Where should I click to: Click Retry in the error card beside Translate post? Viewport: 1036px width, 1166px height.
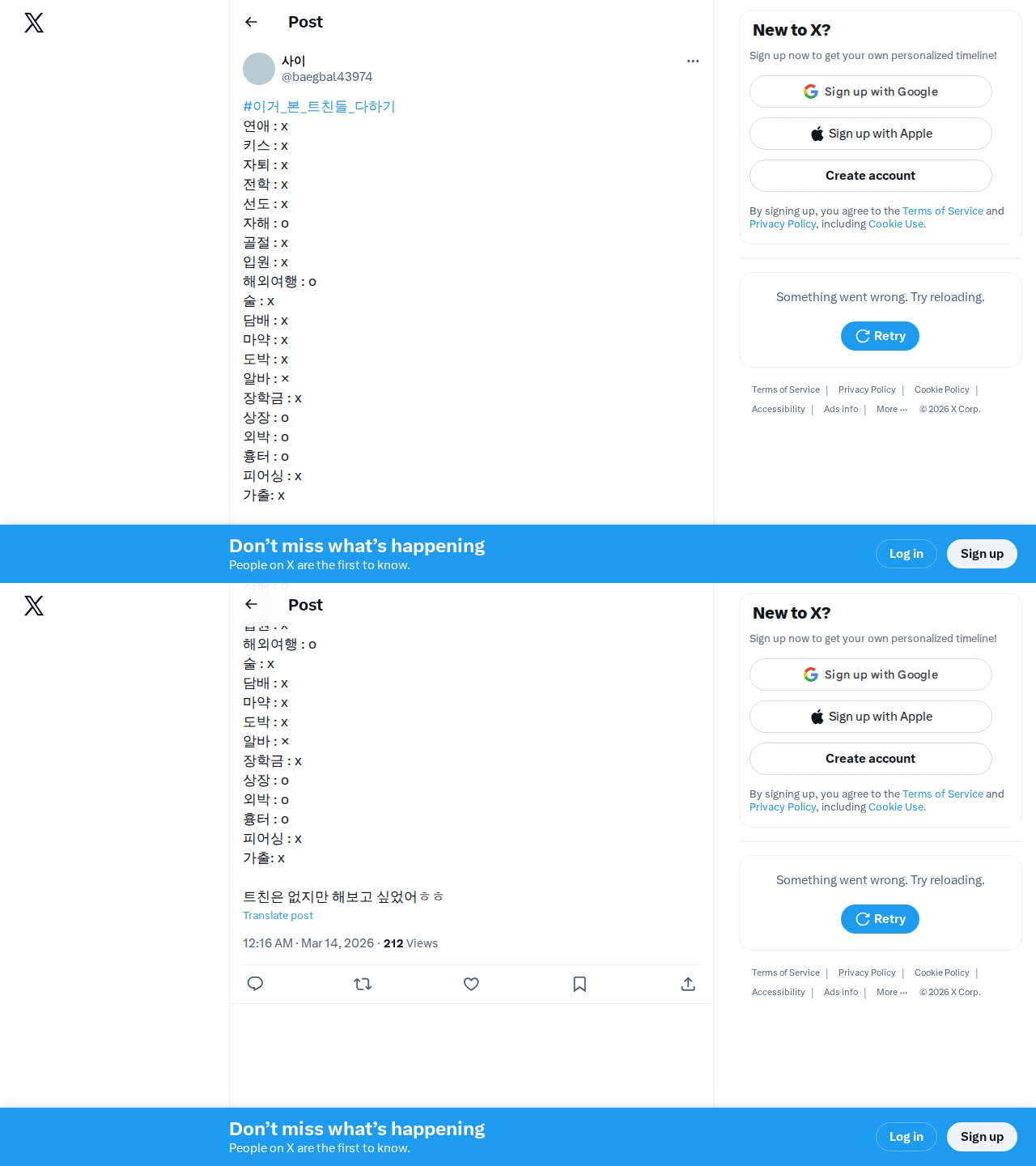pyautogui.click(x=880, y=919)
